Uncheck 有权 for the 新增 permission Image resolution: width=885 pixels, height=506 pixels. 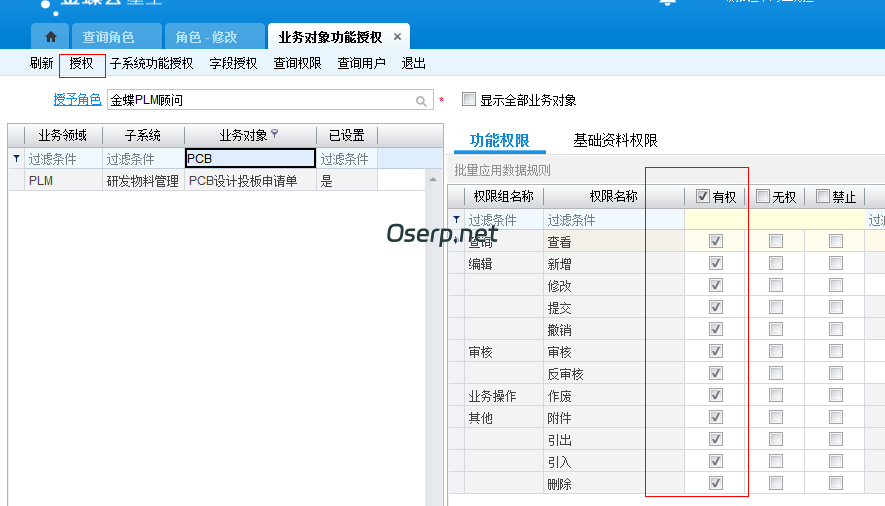pyautogui.click(x=716, y=263)
